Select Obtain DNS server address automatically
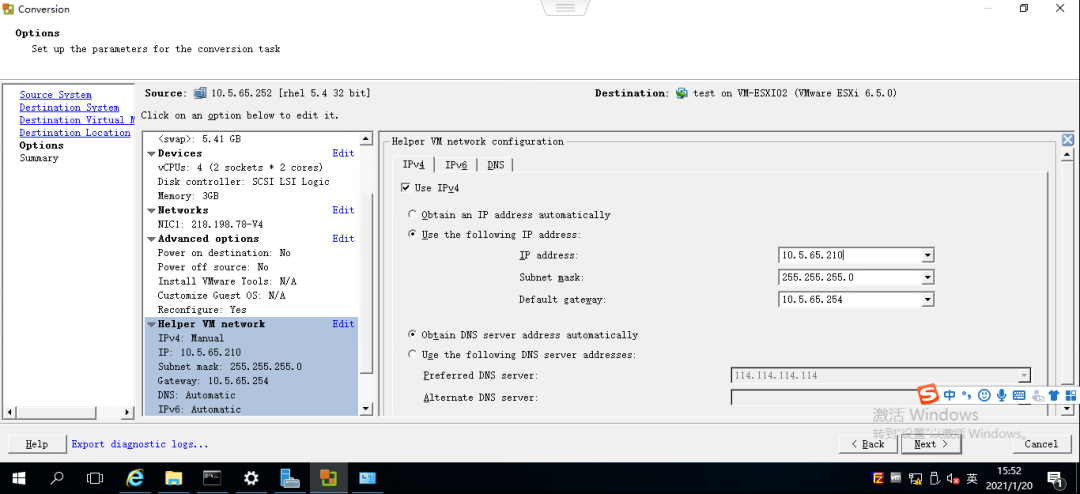This screenshot has height=494, width=1080. coord(413,335)
